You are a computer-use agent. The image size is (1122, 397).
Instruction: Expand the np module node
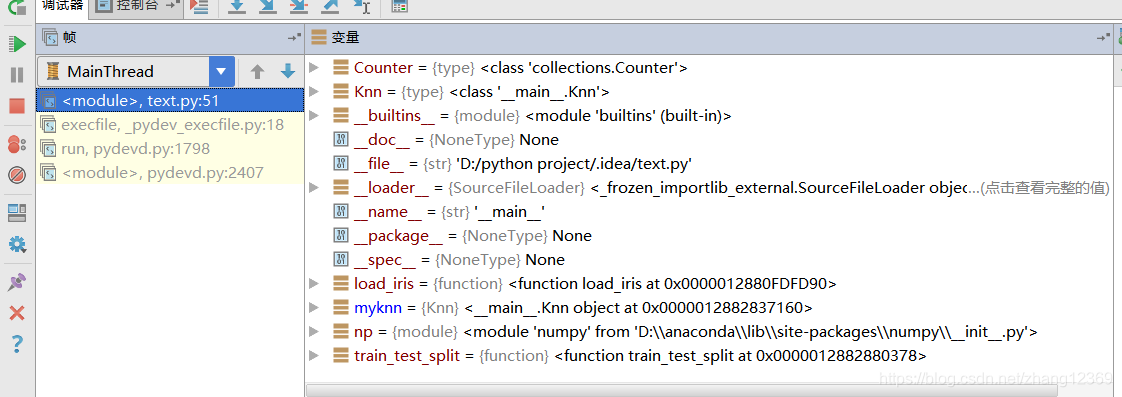[313, 332]
